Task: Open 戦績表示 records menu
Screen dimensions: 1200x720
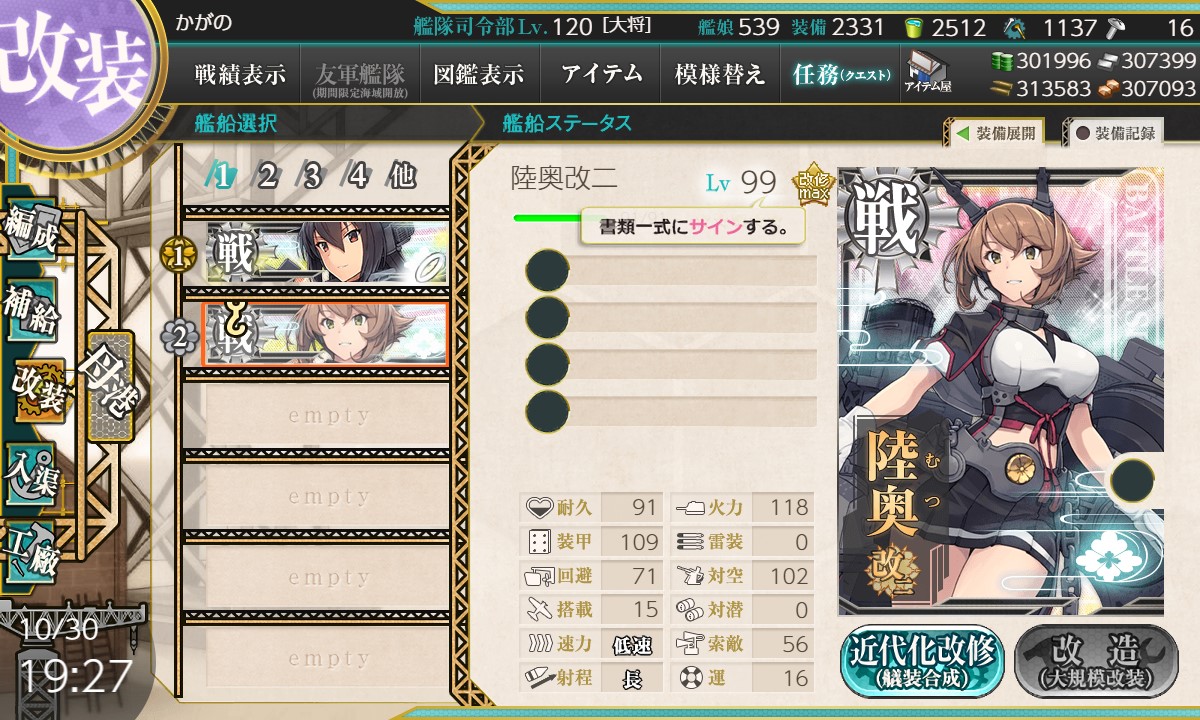Action: click(x=240, y=74)
